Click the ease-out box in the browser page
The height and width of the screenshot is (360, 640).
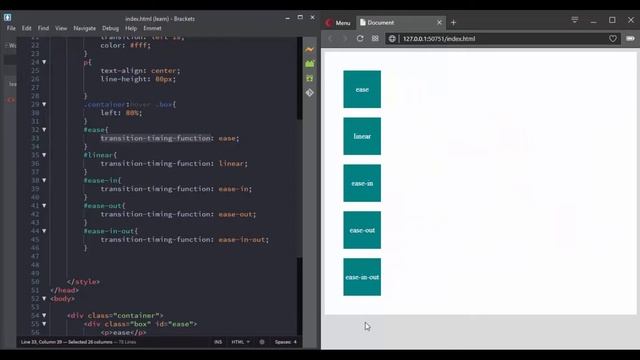point(362,230)
